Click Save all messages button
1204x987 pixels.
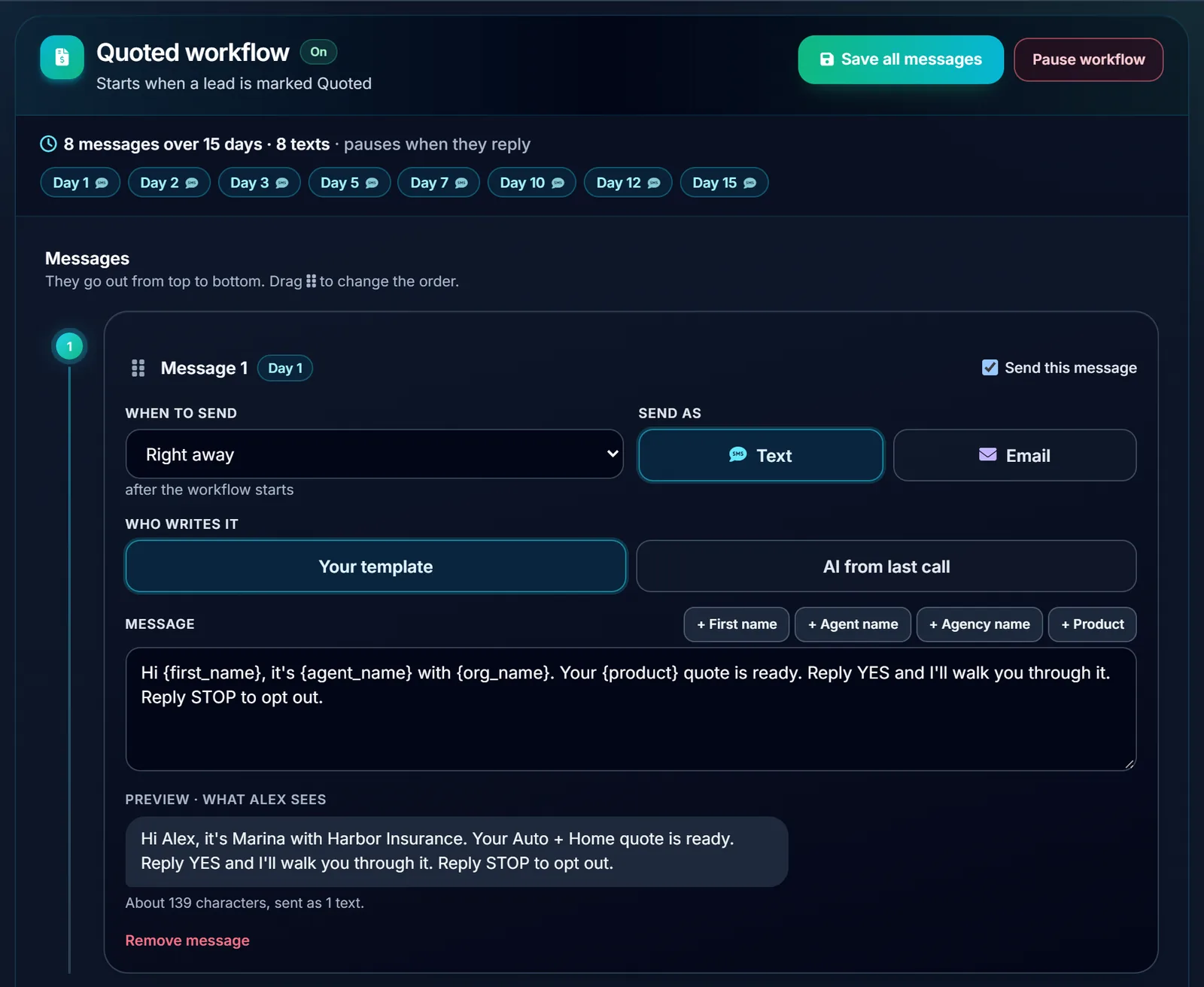click(x=901, y=59)
